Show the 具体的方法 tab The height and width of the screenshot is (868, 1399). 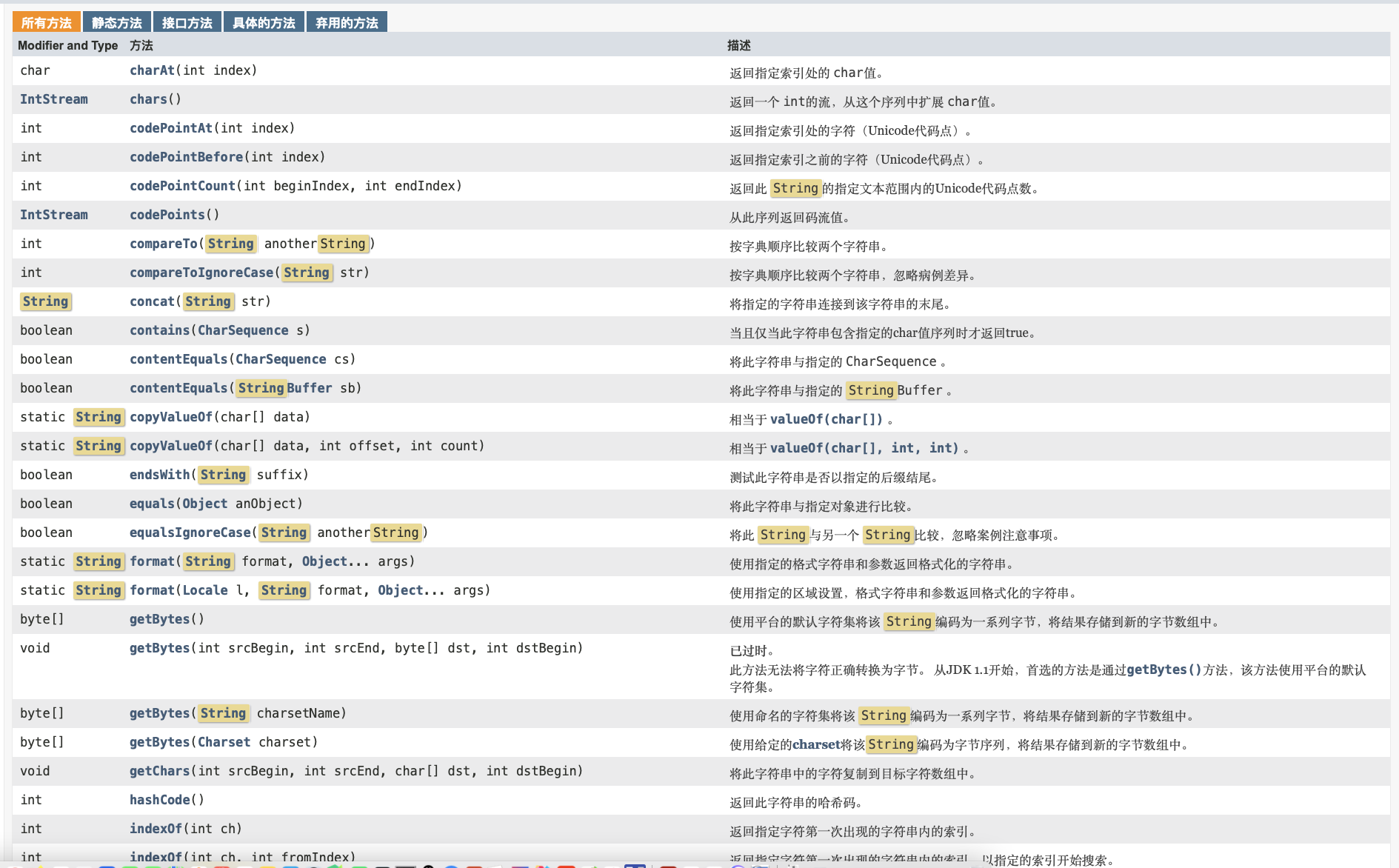pos(264,22)
